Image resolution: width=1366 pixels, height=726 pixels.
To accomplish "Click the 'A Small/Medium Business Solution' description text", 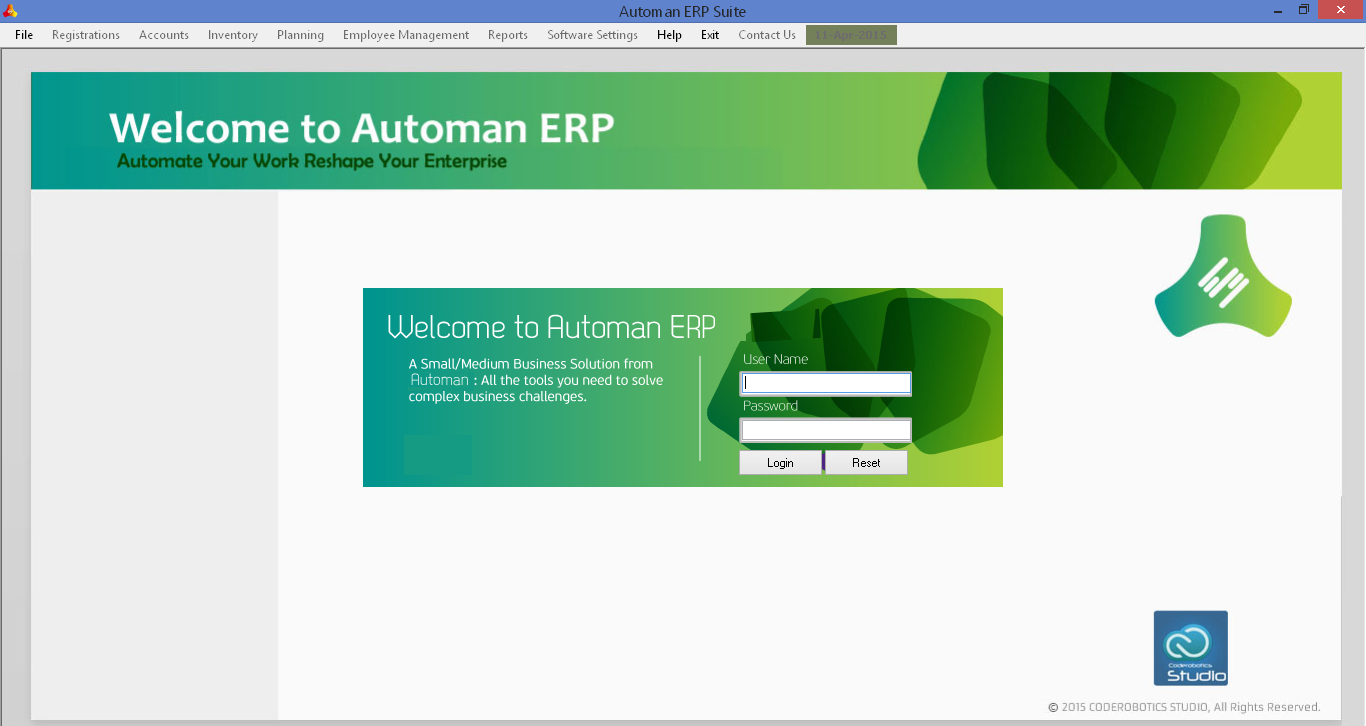I will coord(536,380).
